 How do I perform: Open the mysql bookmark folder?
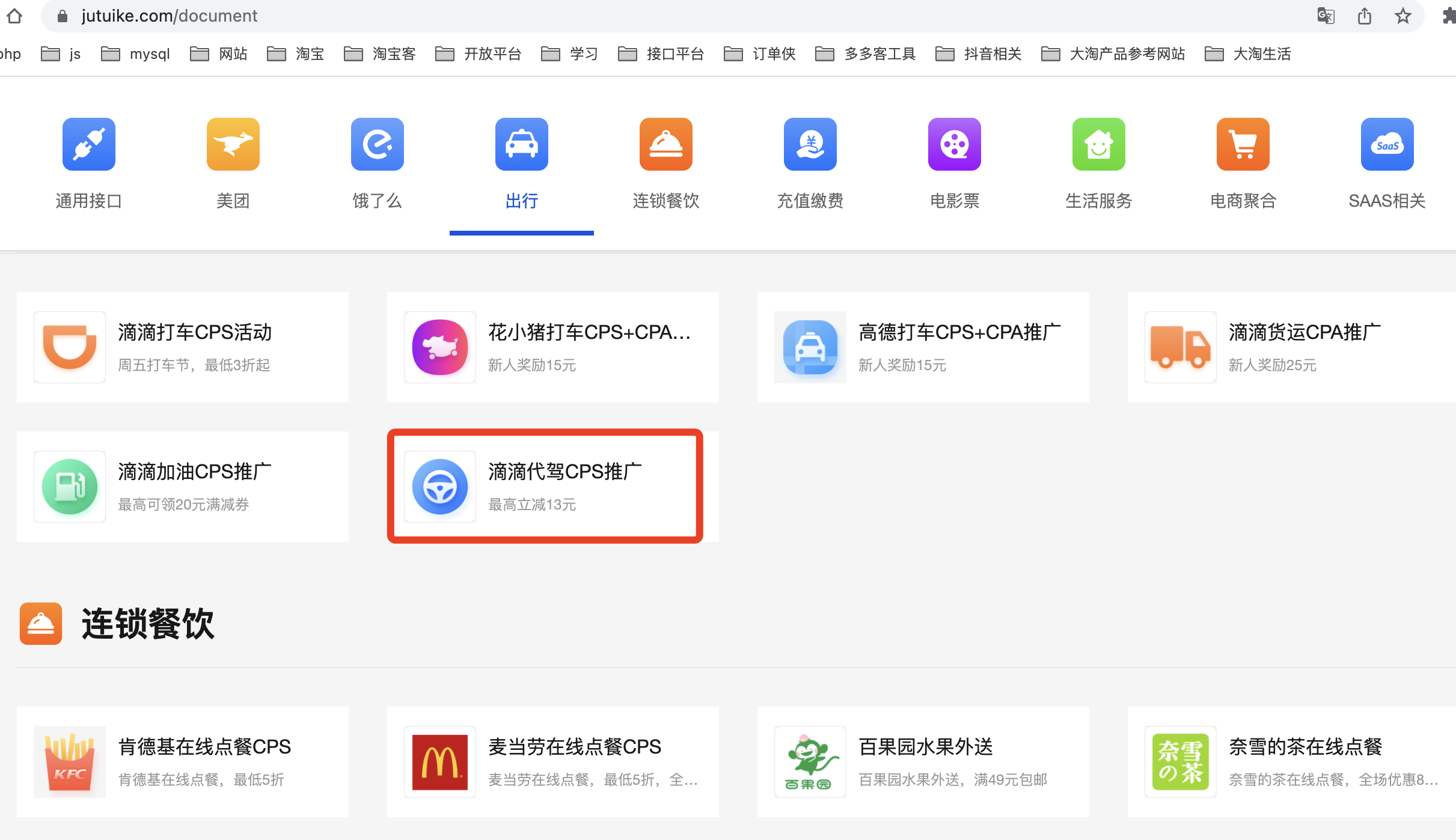tap(136, 54)
